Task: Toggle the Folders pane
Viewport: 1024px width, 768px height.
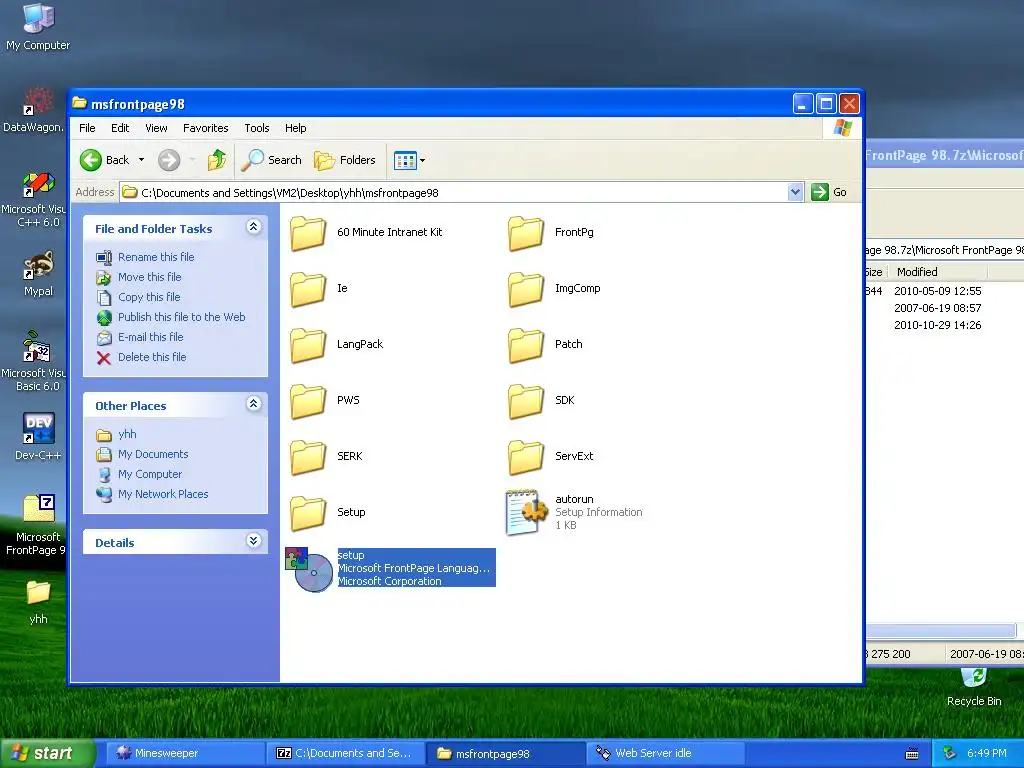Action: [x=345, y=160]
